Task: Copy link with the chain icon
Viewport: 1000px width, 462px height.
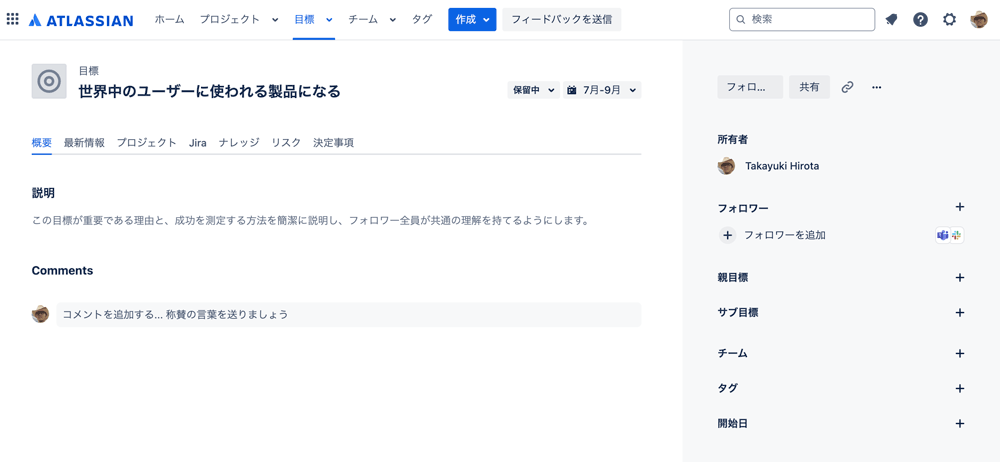Action: [x=847, y=87]
